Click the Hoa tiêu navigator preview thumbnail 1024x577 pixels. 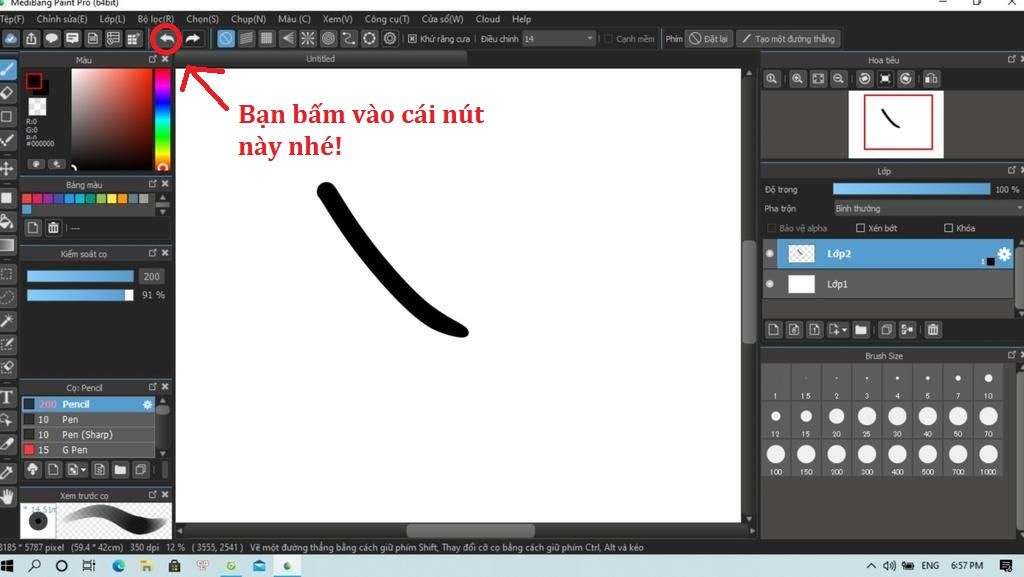point(896,124)
